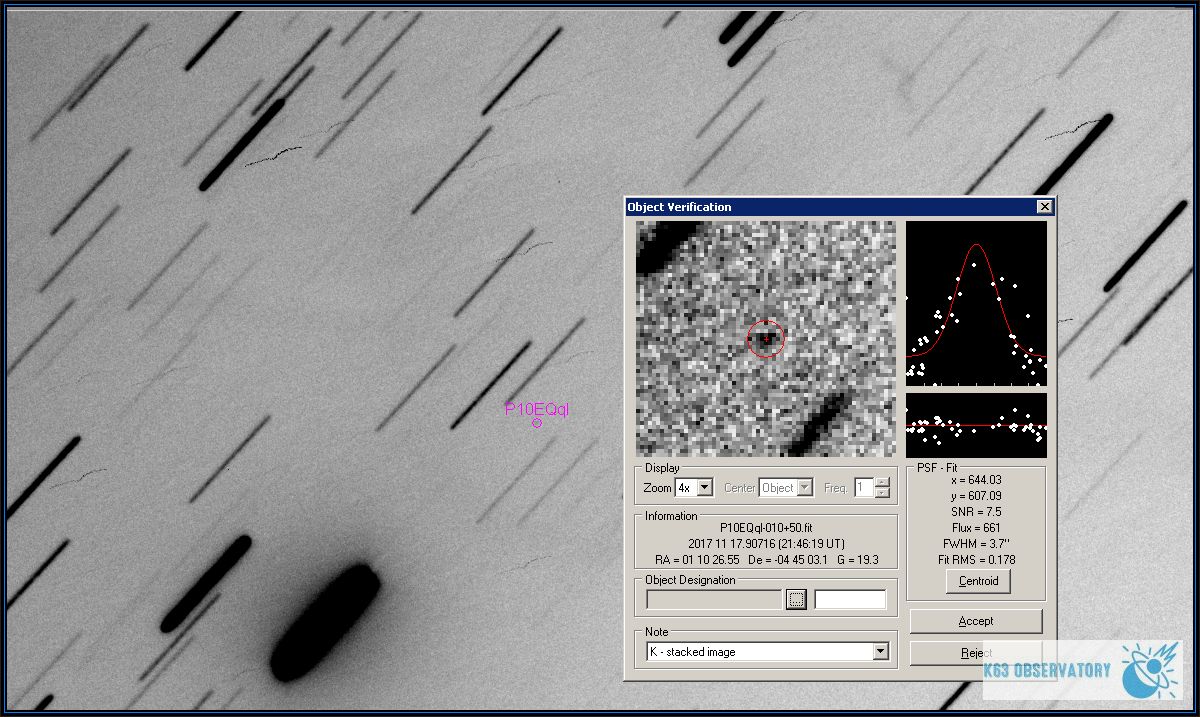
Task: Click the residuals plot below PSF curve
Action: [x=976, y=425]
